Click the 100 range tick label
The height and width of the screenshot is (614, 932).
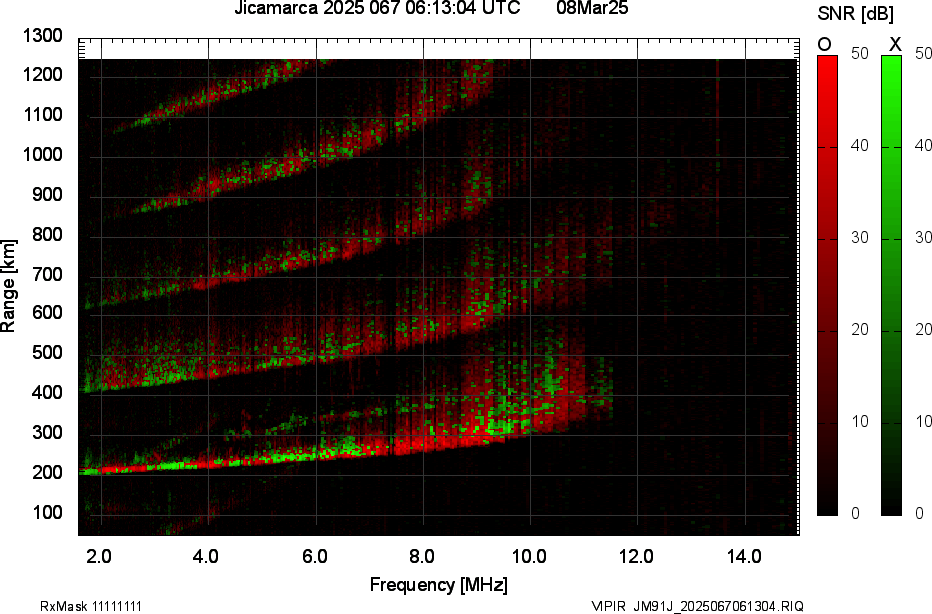pyautogui.click(x=47, y=513)
